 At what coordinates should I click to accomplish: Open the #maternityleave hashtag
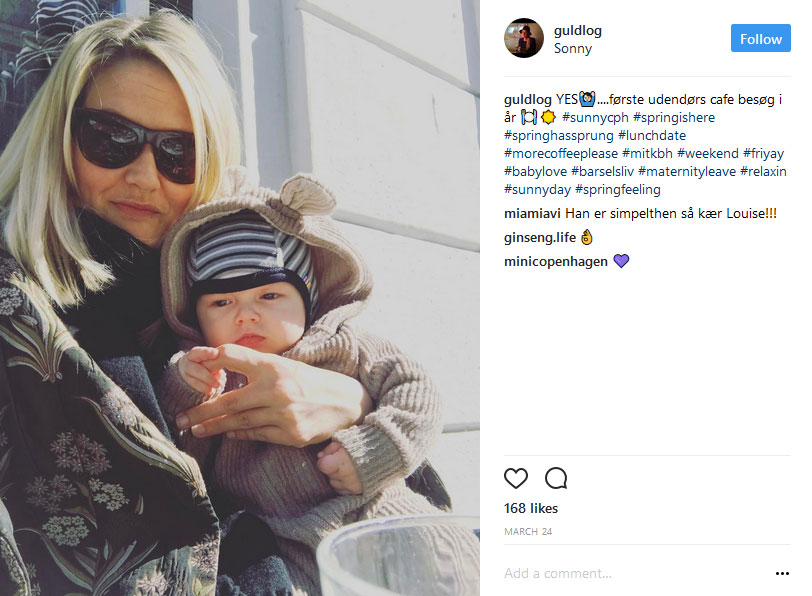click(x=687, y=171)
